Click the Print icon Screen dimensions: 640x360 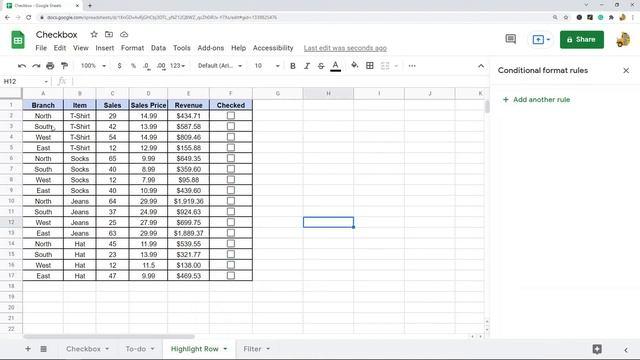click(50, 66)
